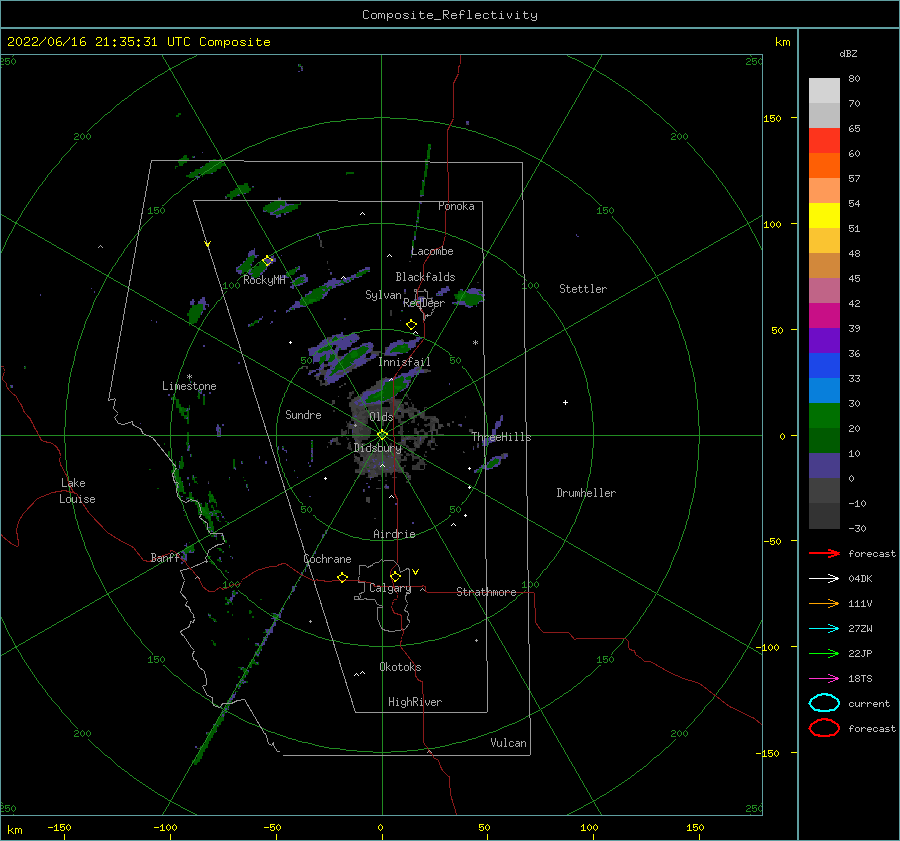Click the Sundre city label
Image resolution: width=900 pixels, height=841 pixels.
click(303, 414)
